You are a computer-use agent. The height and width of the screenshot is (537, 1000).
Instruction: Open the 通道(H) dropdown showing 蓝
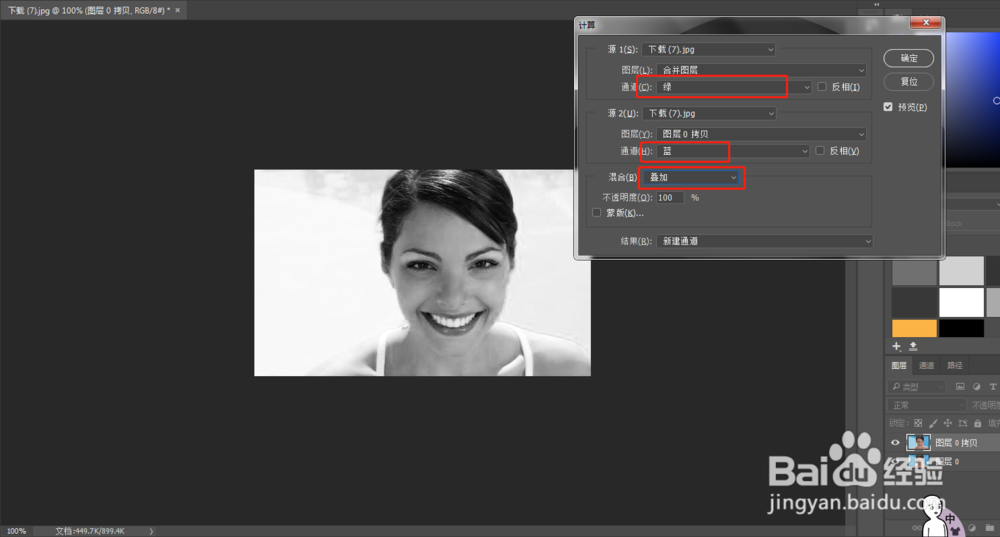pos(733,151)
